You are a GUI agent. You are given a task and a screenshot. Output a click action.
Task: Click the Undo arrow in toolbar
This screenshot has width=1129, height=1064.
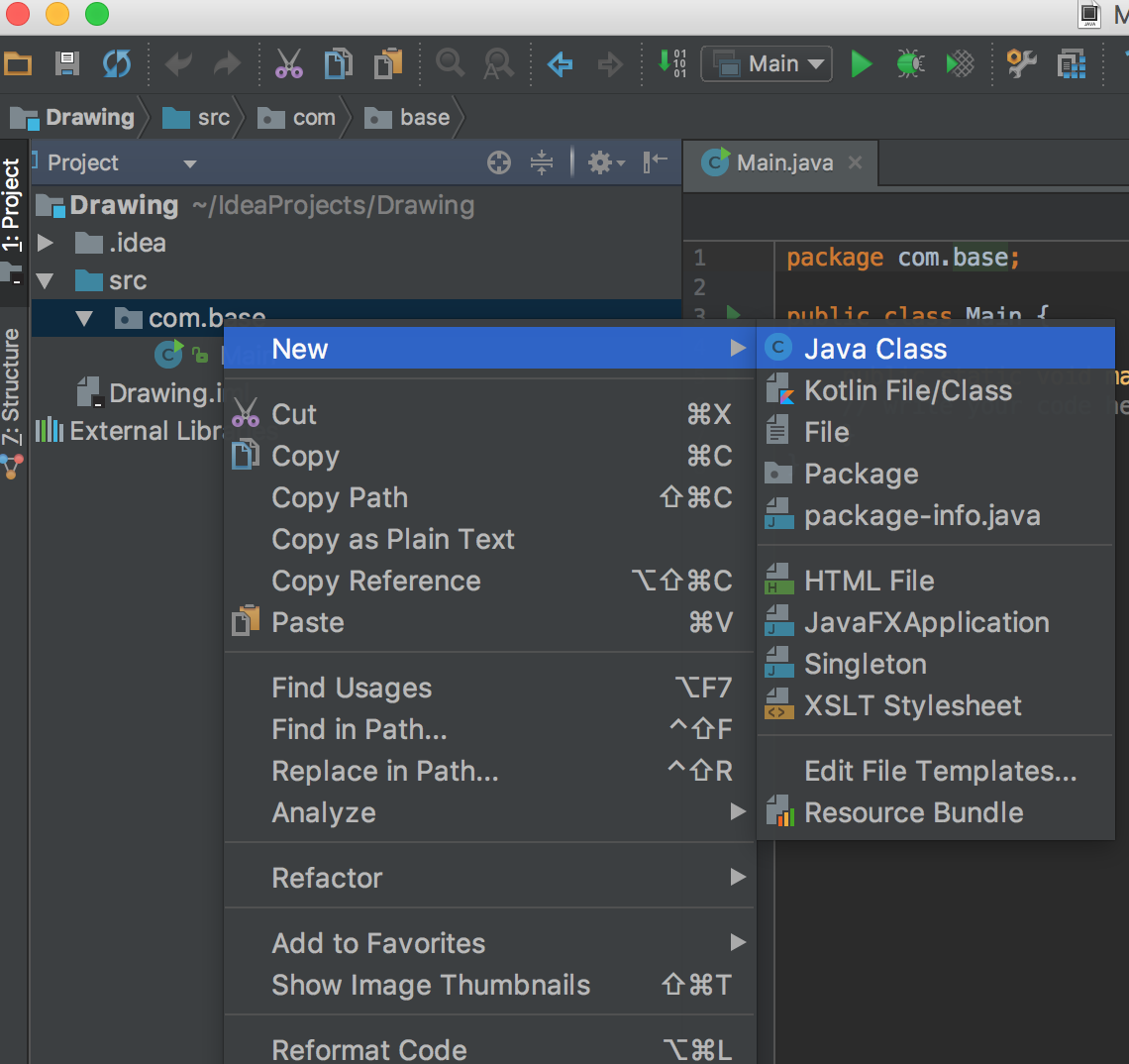178,64
